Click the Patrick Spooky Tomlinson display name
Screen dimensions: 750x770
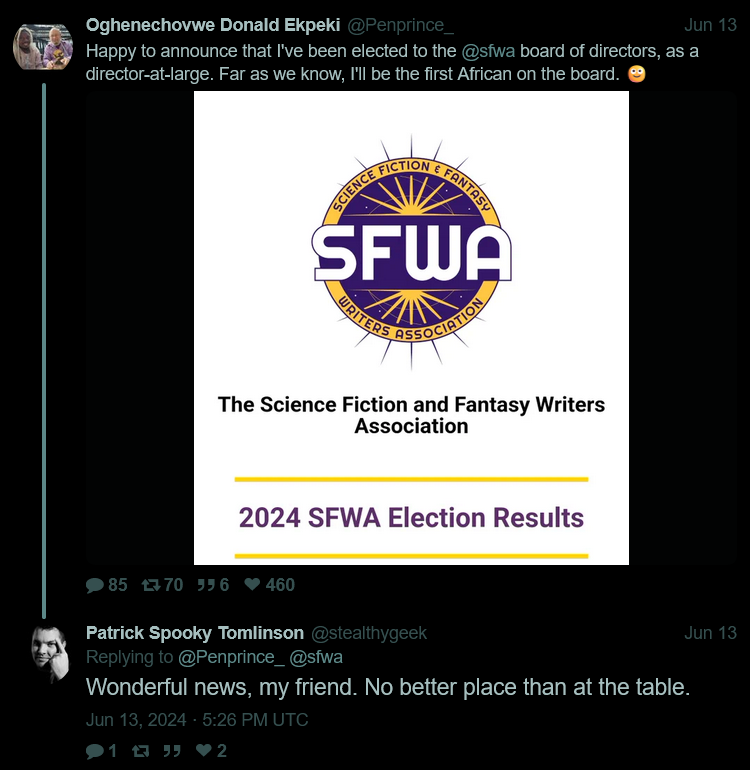[194, 633]
